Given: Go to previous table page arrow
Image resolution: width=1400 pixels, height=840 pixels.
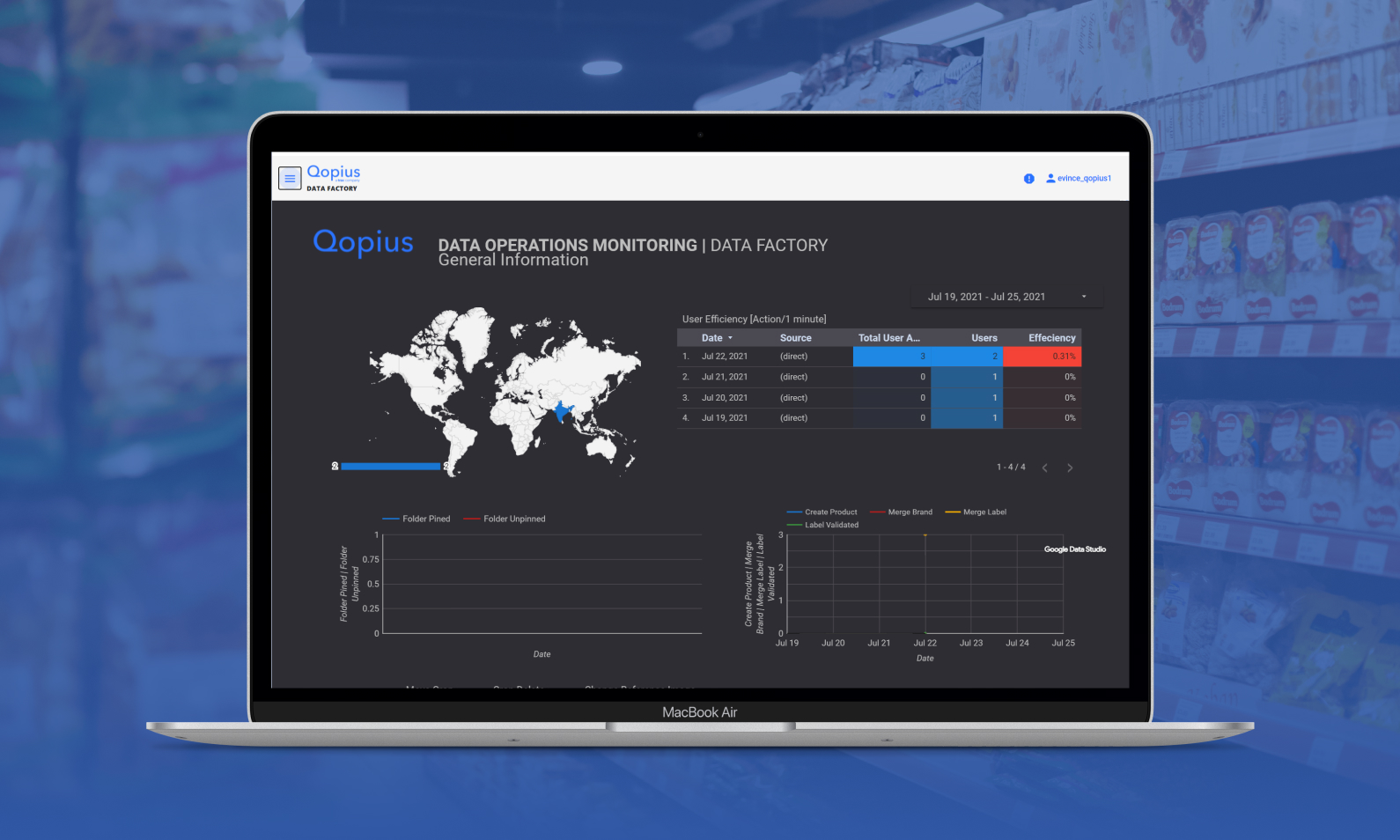Looking at the screenshot, I should click(1045, 468).
